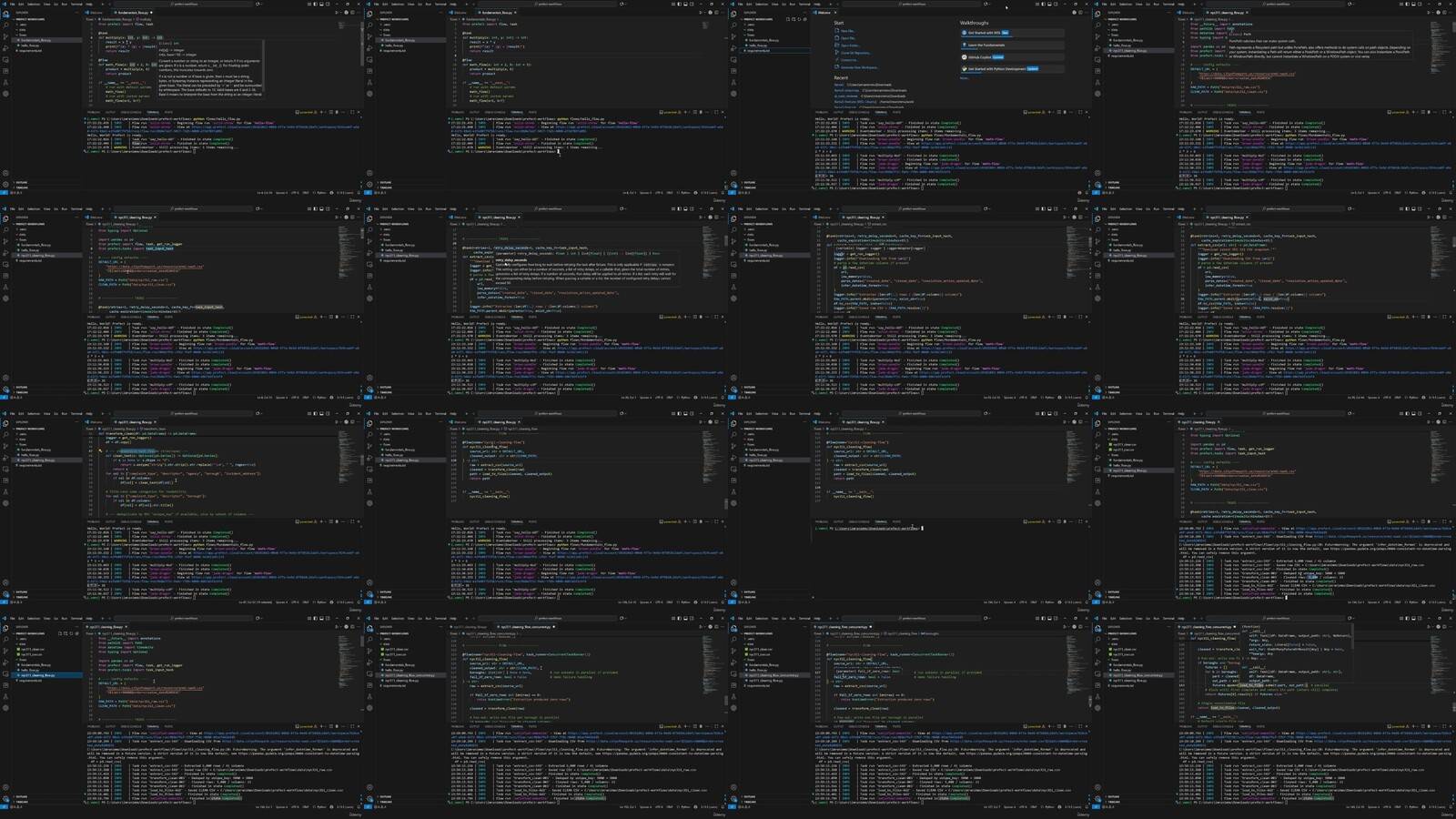Open terminal launch-profile dropdown in Welcome page window
This screenshot has width=1456, height=819.
point(1053,113)
